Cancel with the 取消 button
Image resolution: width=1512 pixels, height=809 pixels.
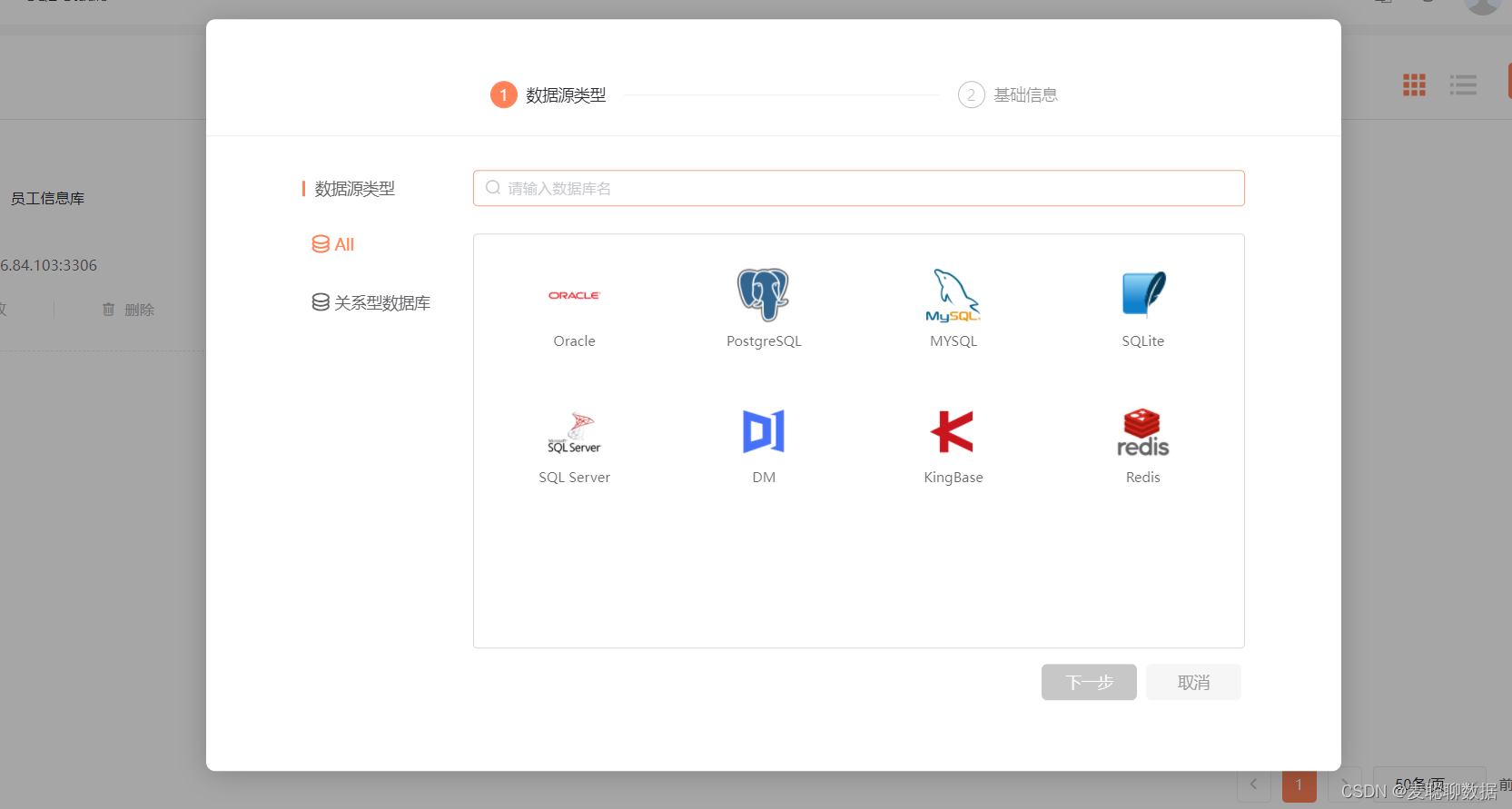[1193, 682]
